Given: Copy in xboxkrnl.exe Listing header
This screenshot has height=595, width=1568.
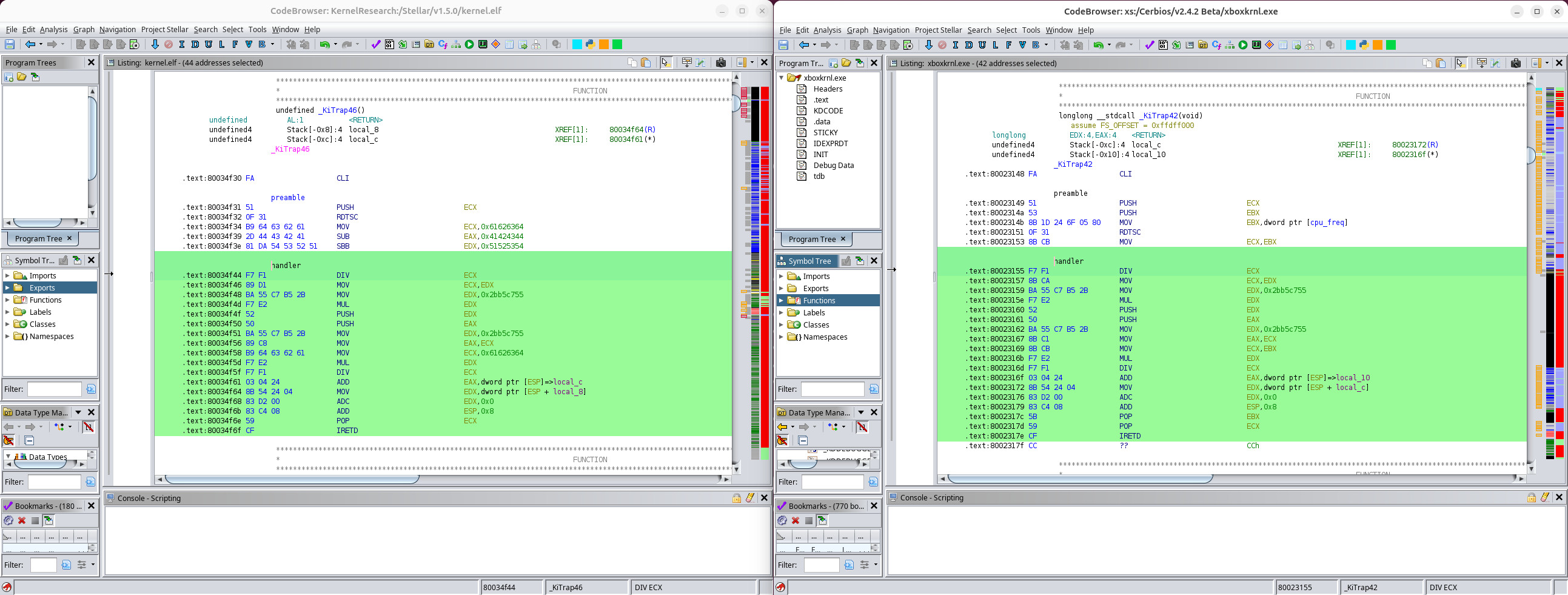Looking at the screenshot, I should (1427, 62).
